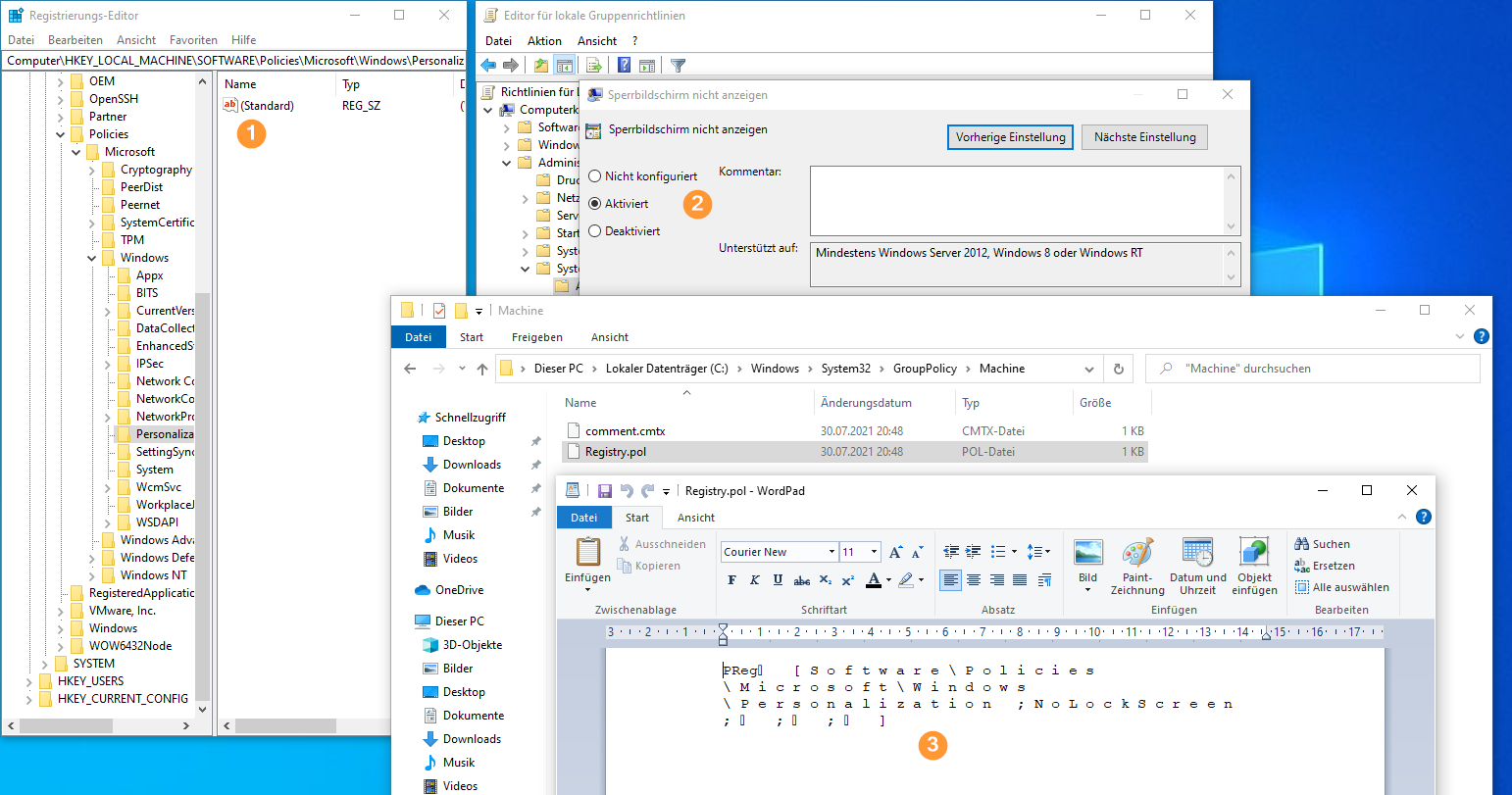This screenshot has height=795, width=1512.
Task: Click the shrink font size icon in WordPad
Action: point(918,552)
